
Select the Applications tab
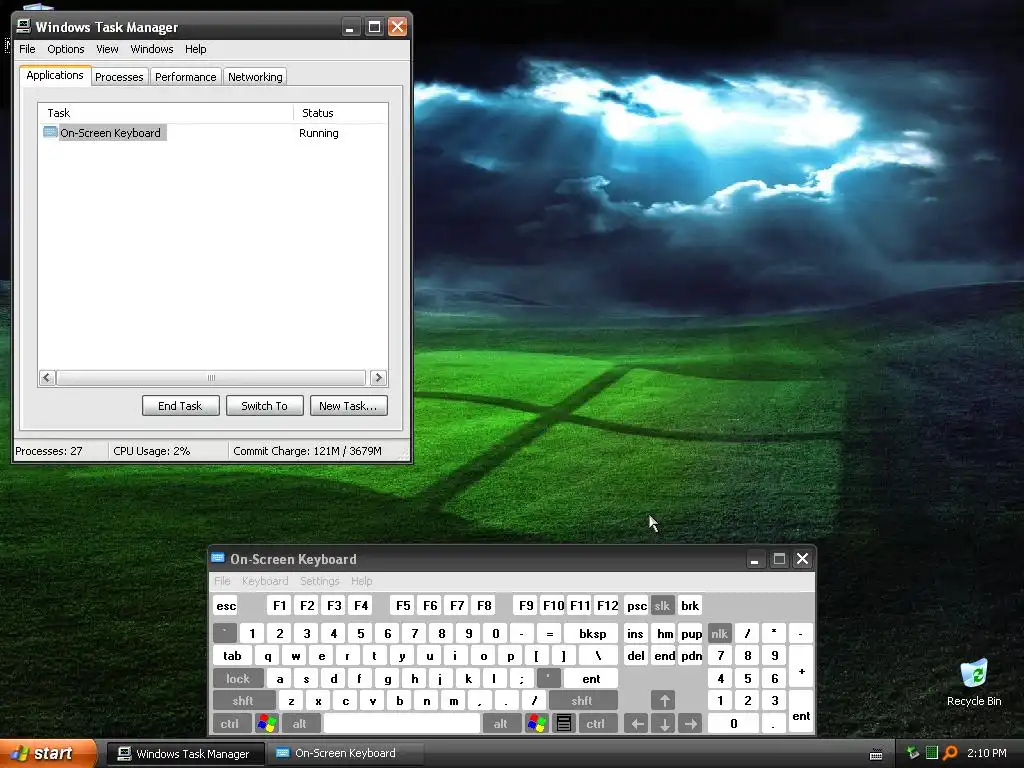click(x=55, y=75)
